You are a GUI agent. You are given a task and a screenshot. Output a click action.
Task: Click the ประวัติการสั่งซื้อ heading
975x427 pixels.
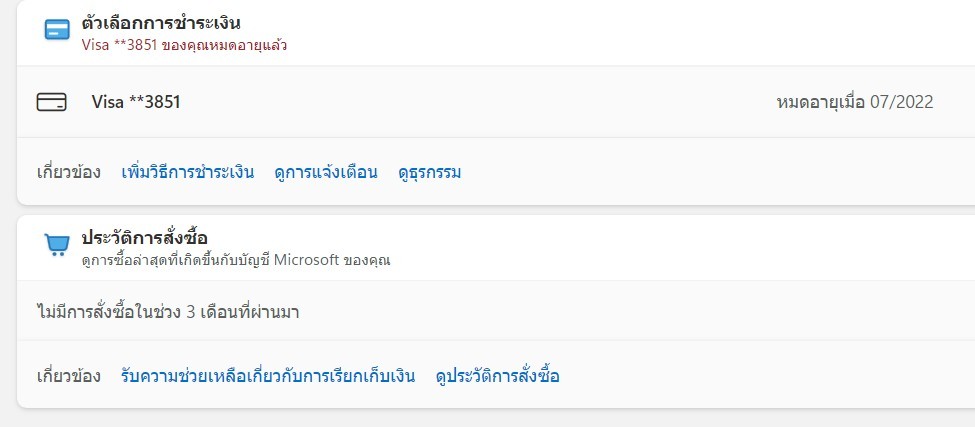144,238
